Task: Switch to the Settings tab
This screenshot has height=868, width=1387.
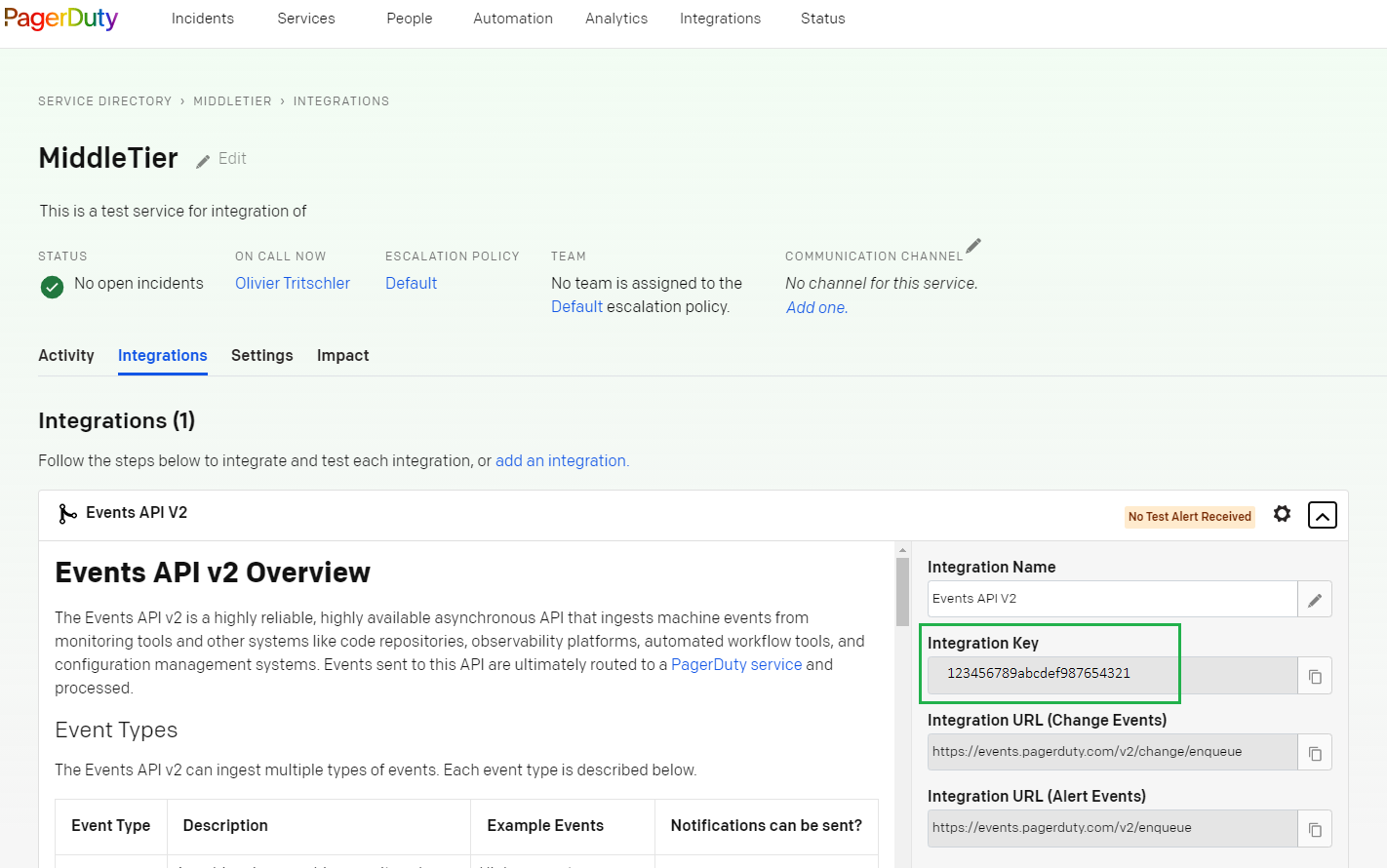Action: [x=262, y=356]
